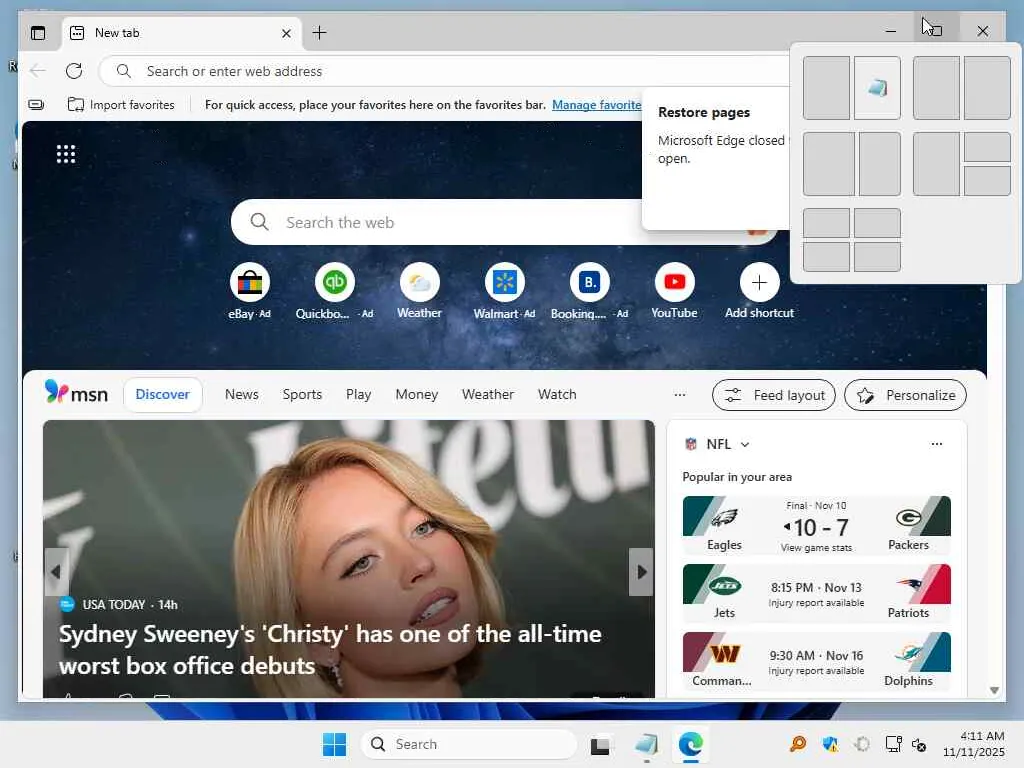
Task: Open the Sydney Sweeney 'Christy' headline
Action: point(330,649)
